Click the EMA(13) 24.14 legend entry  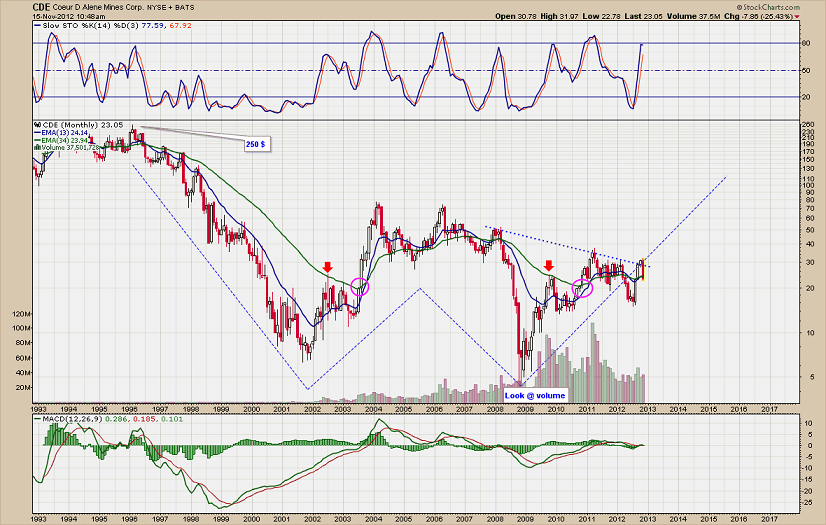64,133
